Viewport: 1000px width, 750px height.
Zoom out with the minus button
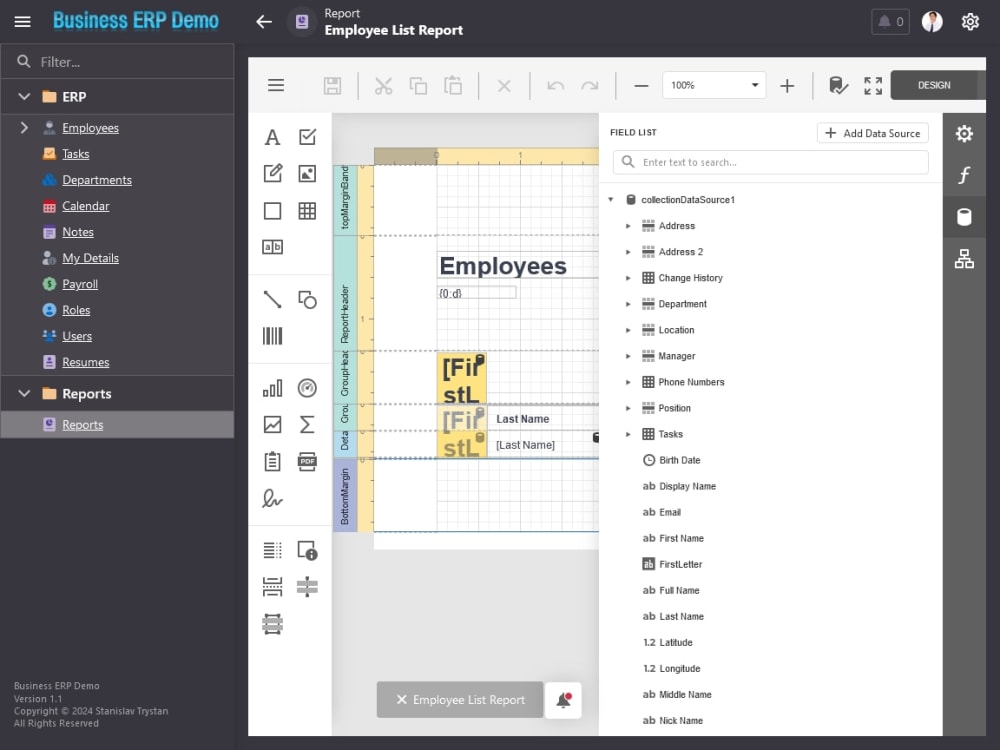coord(642,85)
